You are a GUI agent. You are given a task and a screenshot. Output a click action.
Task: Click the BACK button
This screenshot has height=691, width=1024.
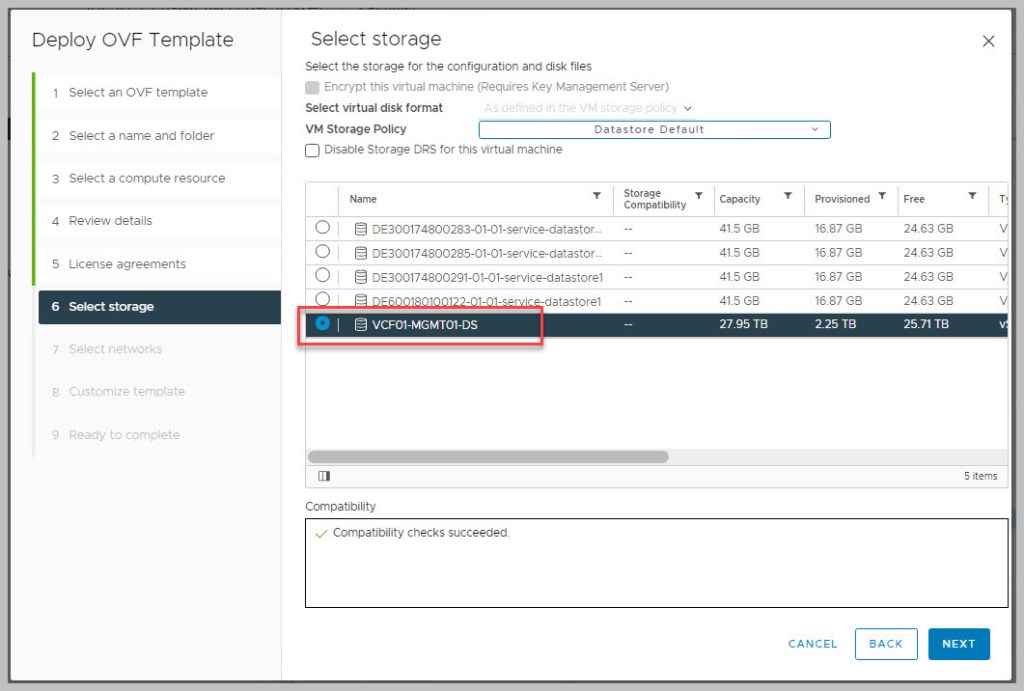pos(885,644)
